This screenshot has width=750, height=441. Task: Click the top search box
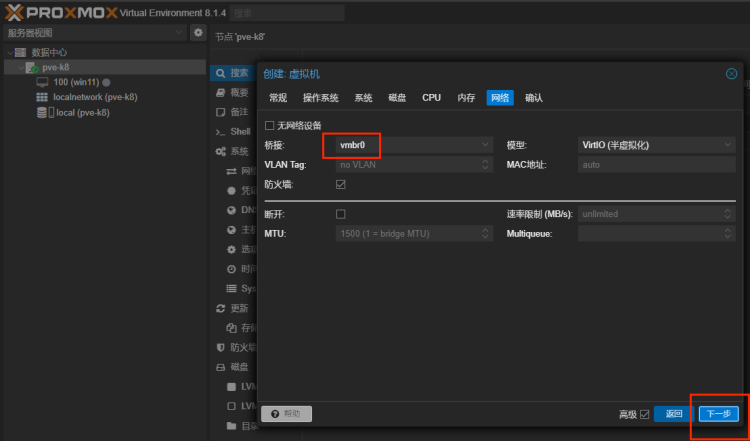click(287, 13)
